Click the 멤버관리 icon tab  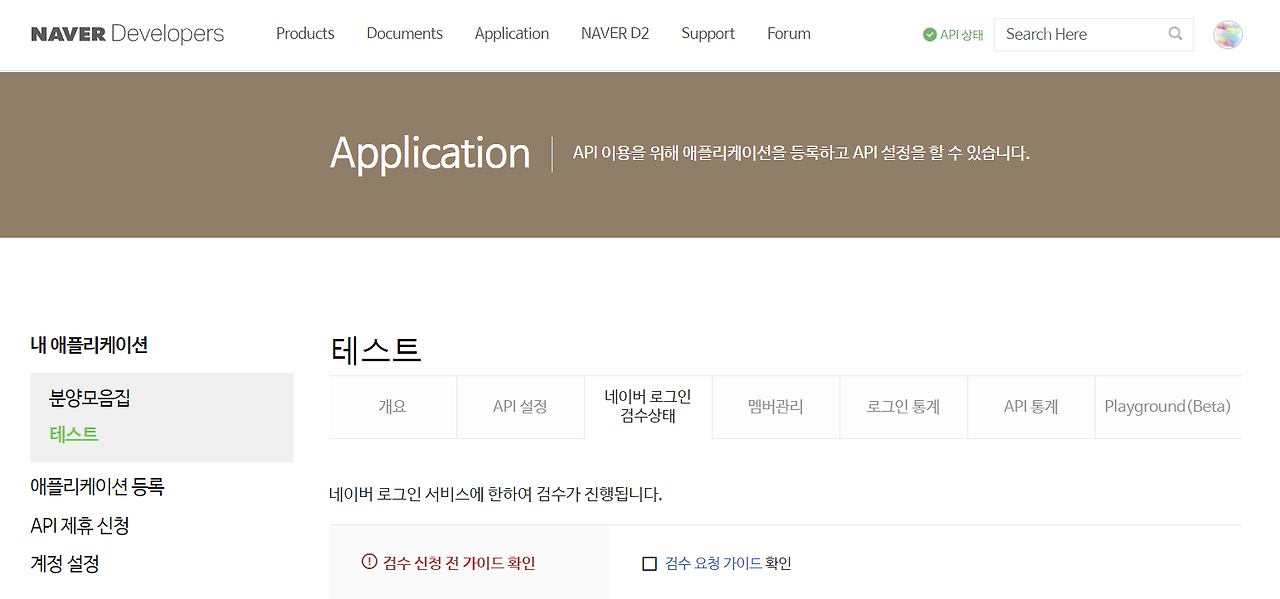click(775, 406)
